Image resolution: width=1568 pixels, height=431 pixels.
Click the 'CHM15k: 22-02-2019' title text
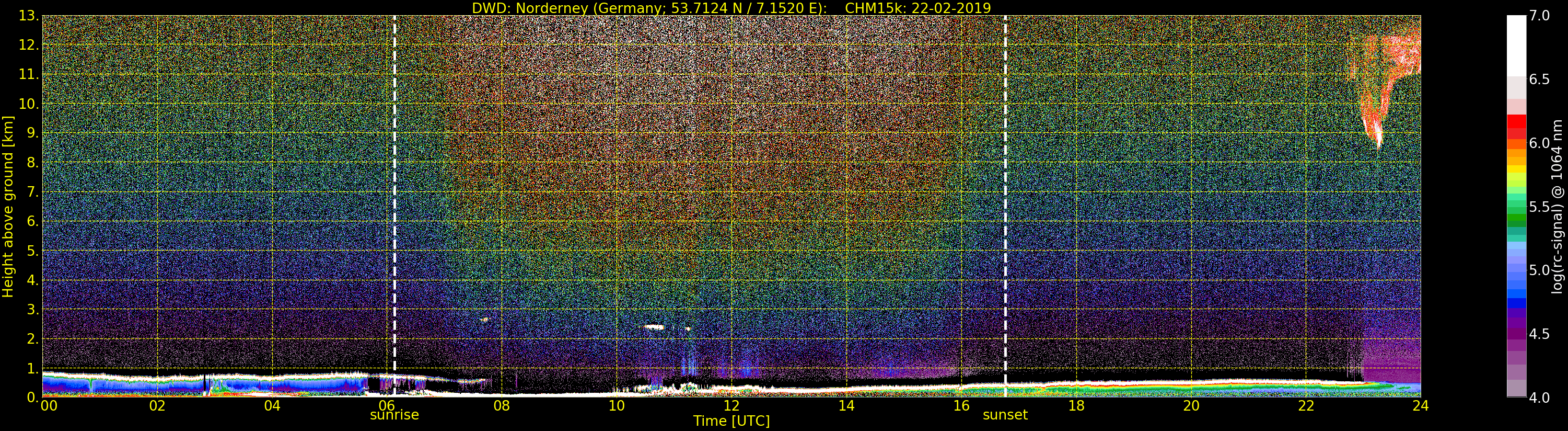pyautogui.click(x=917, y=8)
